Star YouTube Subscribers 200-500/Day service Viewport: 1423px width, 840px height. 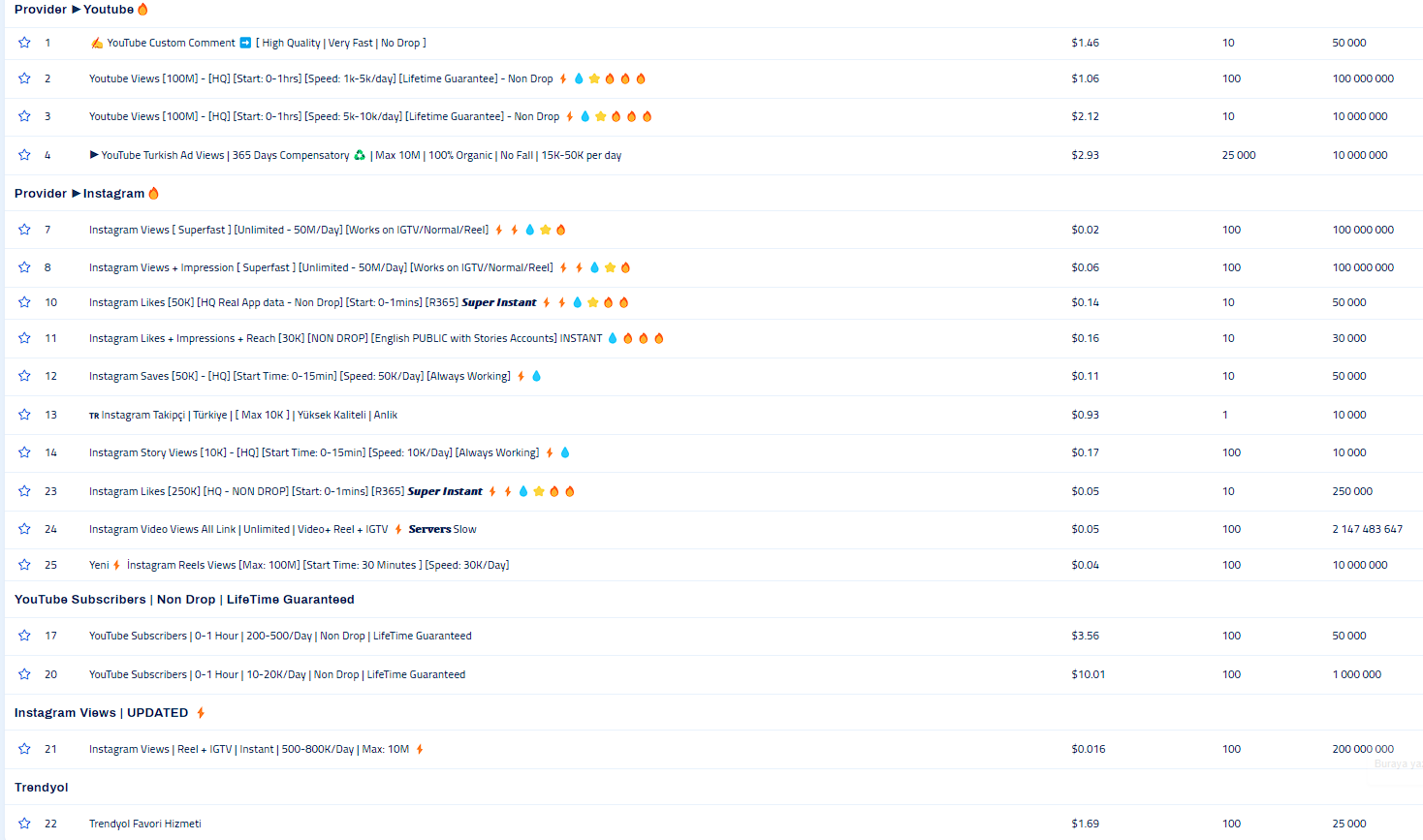pos(24,636)
